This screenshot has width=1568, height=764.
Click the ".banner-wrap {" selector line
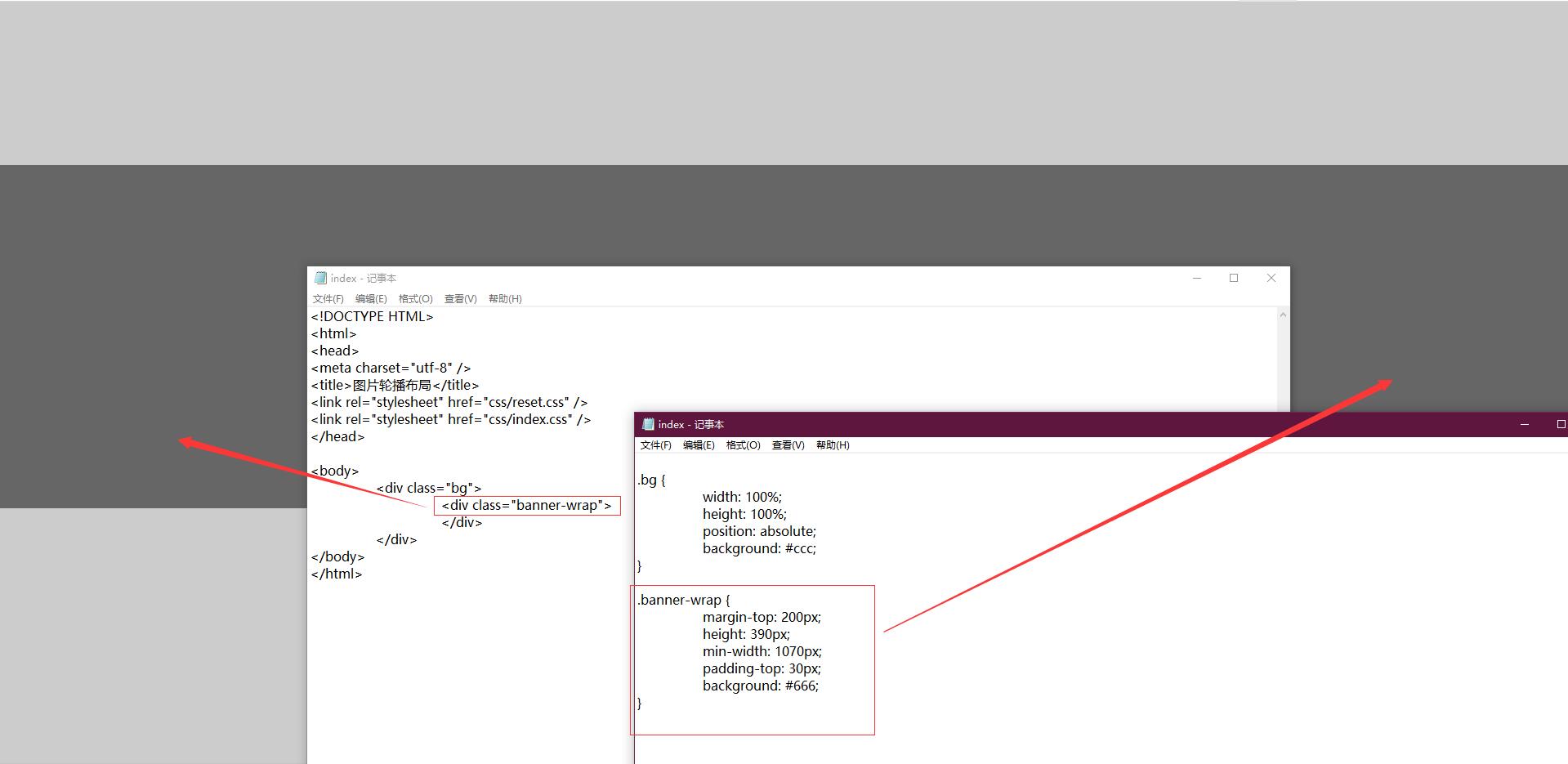(684, 600)
